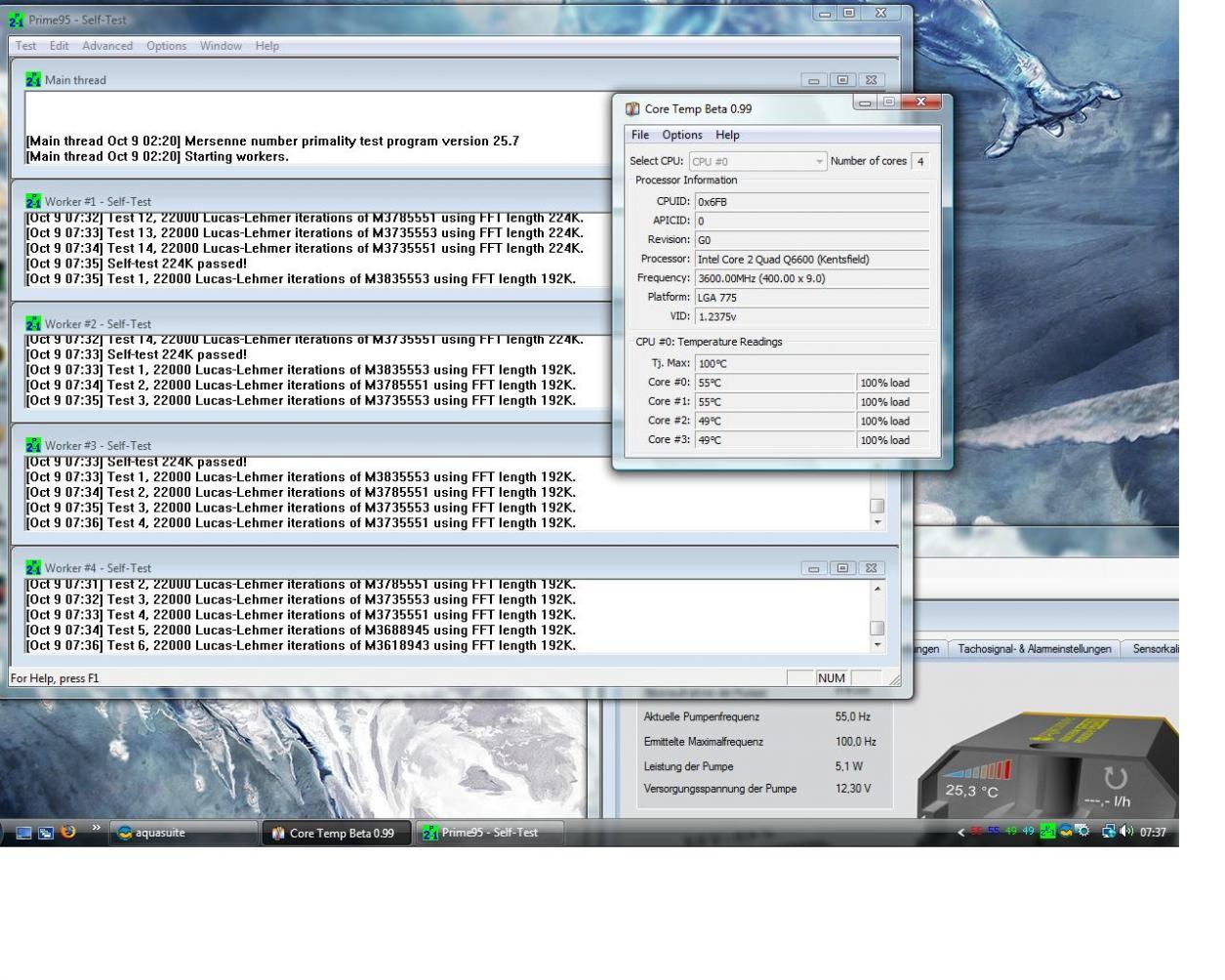Switch to Tachosignal- & Alarmeinstellungen tab in aquasuite

pos(1035,649)
